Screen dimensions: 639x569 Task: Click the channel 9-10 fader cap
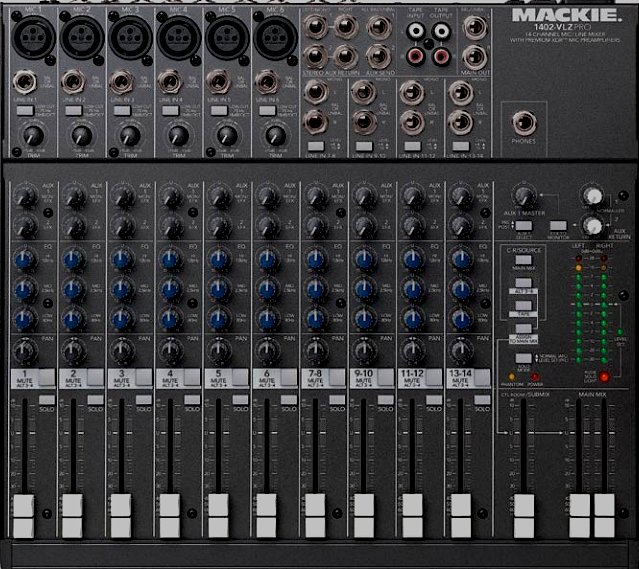coord(364,516)
